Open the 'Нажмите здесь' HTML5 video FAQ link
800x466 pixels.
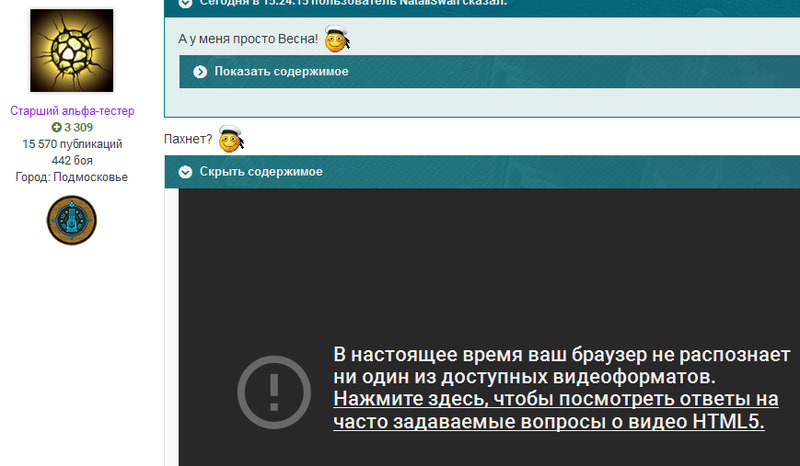(x=556, y=410)
